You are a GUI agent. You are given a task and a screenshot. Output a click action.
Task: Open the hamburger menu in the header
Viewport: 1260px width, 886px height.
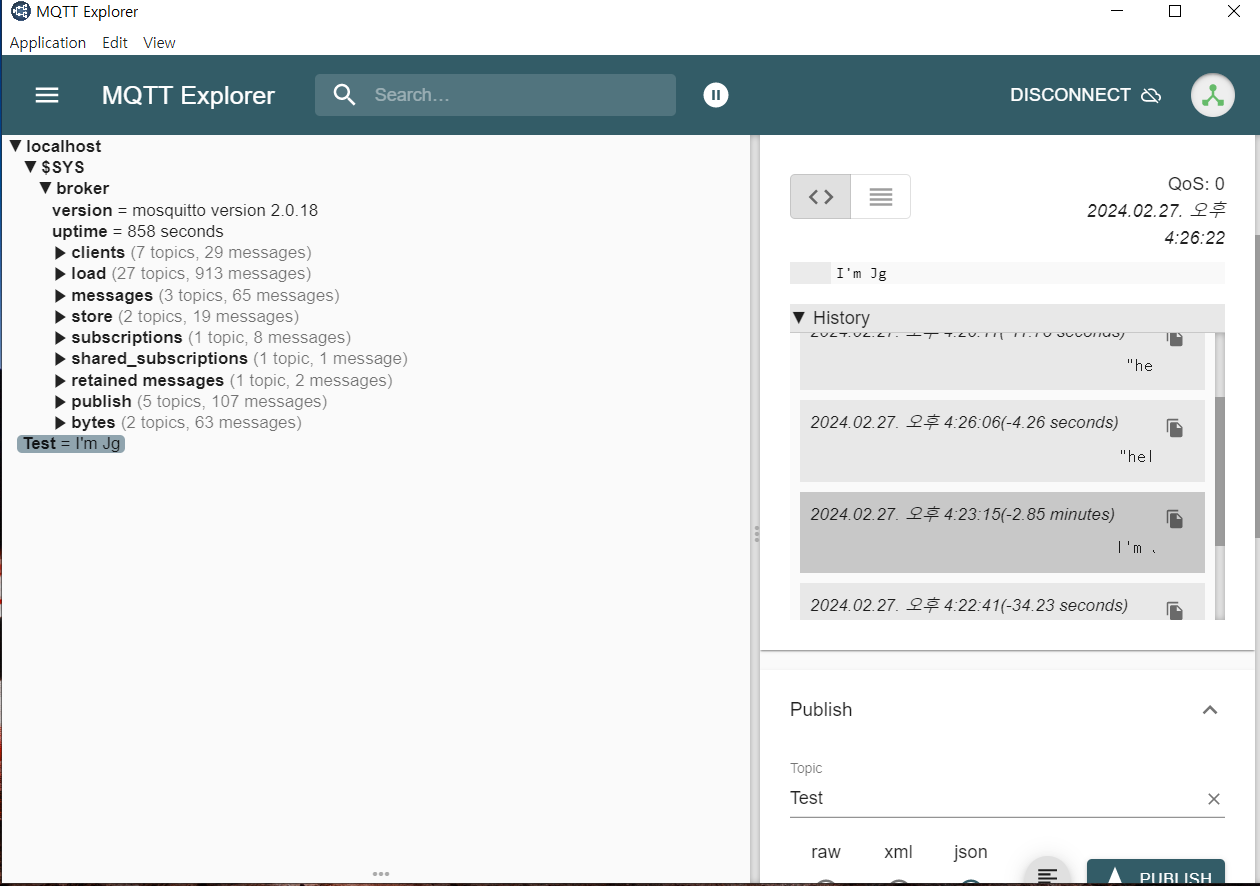(x=47, y=95)
